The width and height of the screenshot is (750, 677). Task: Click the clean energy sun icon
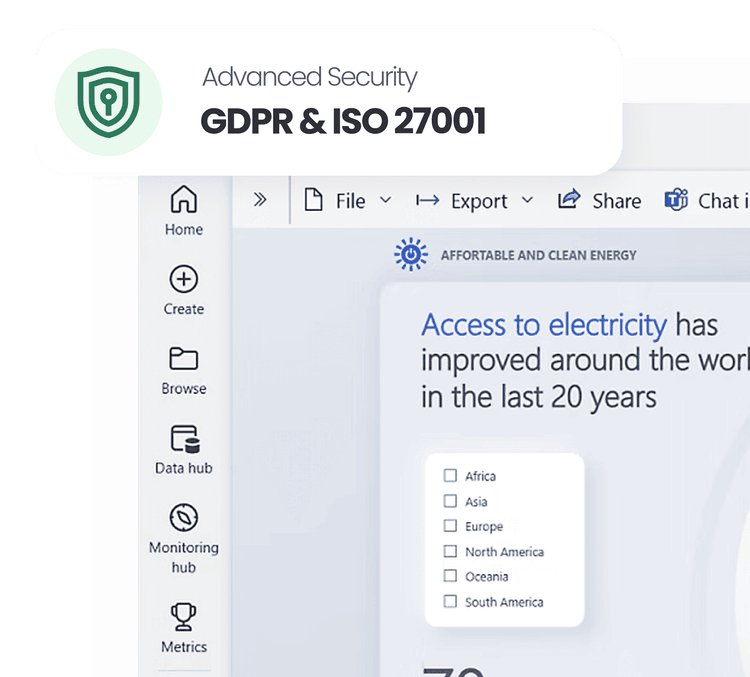click(x=411, y=255)
